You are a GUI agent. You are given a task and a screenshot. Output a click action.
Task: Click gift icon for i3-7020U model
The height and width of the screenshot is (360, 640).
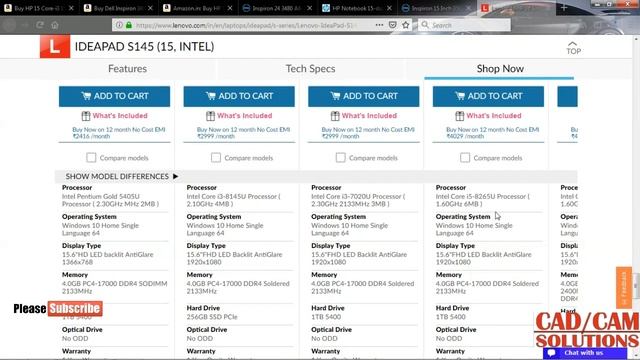click(x=335, y=116)
